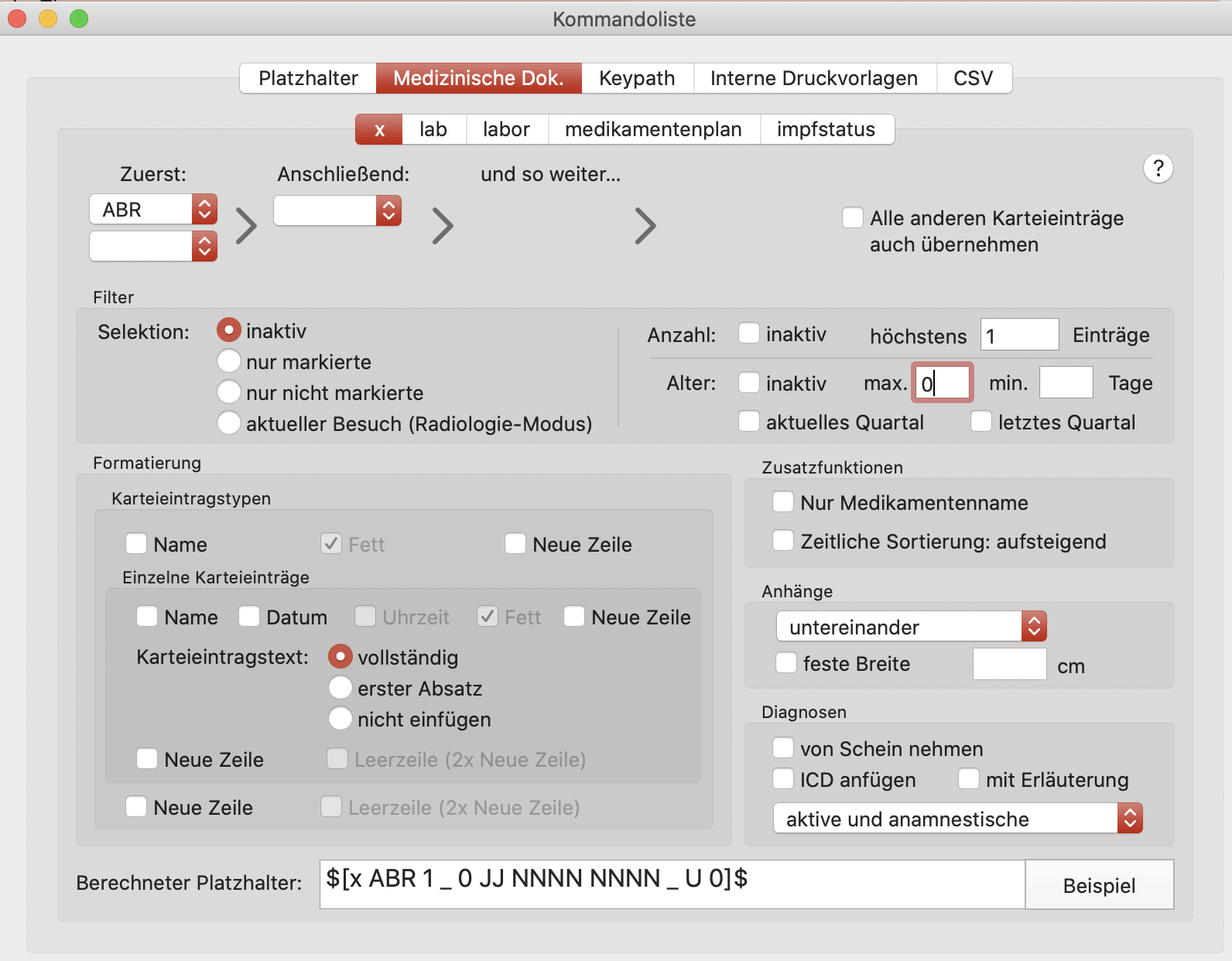Click the Beispiel button
The image size is (1232, 961).
(1100, 884)
